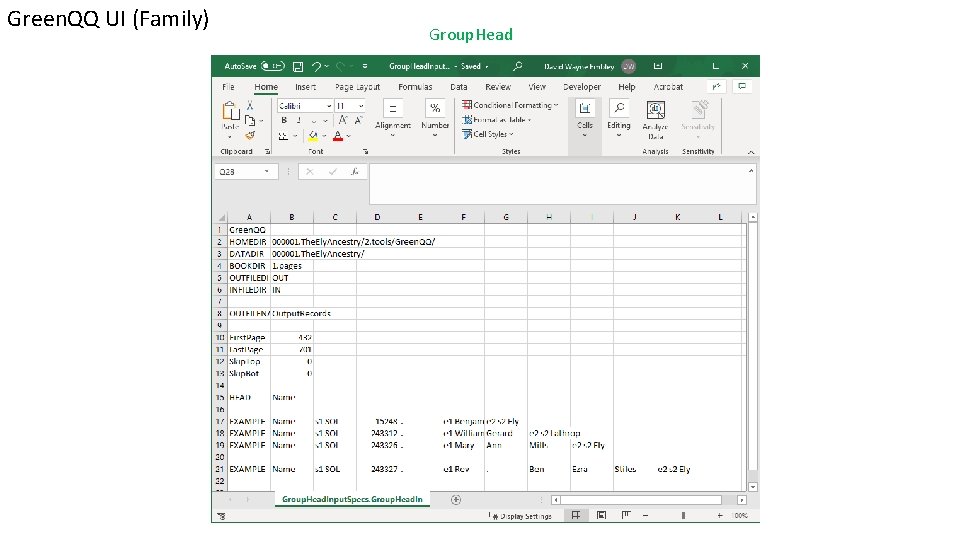Click the zoom slider handle

click(x=683, y=516)
